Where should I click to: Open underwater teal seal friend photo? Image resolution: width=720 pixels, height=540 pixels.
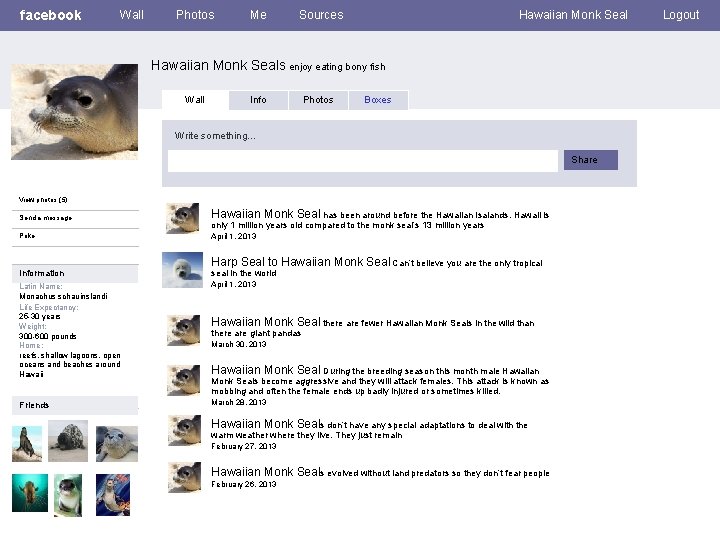(30, 493)
